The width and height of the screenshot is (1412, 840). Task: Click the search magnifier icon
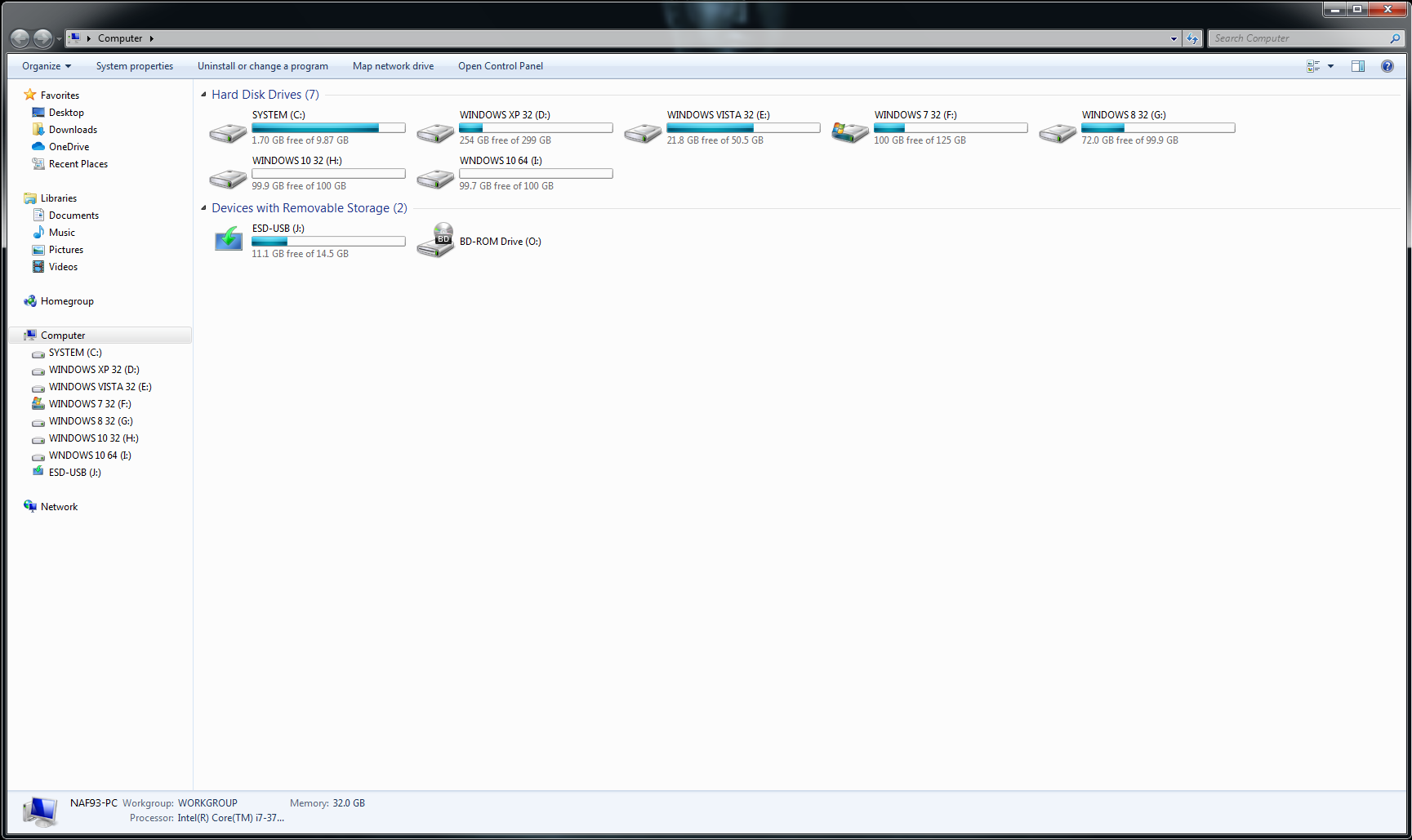point(1395,38)
